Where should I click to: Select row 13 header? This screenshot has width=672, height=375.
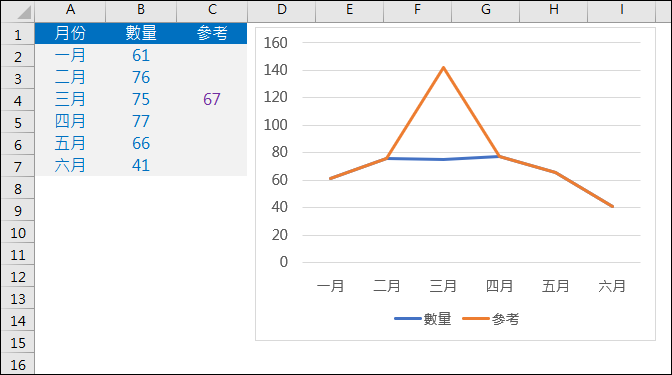point(18,298)
